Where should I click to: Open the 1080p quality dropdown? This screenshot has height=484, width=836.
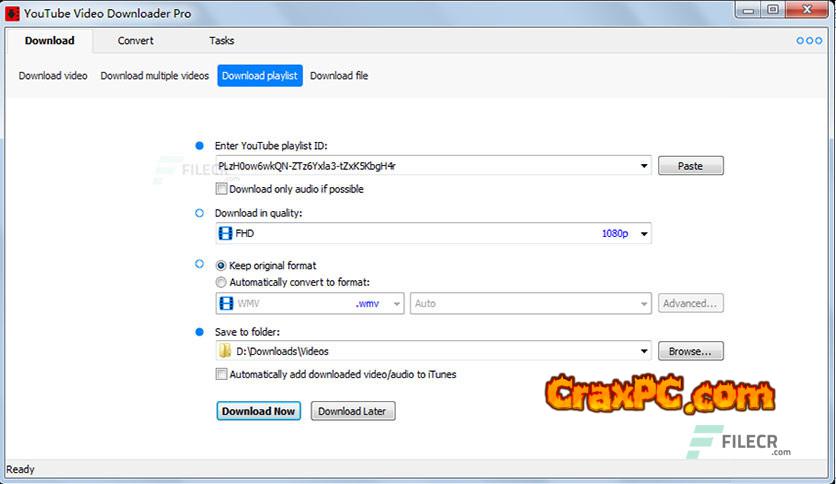pos(644,233)
